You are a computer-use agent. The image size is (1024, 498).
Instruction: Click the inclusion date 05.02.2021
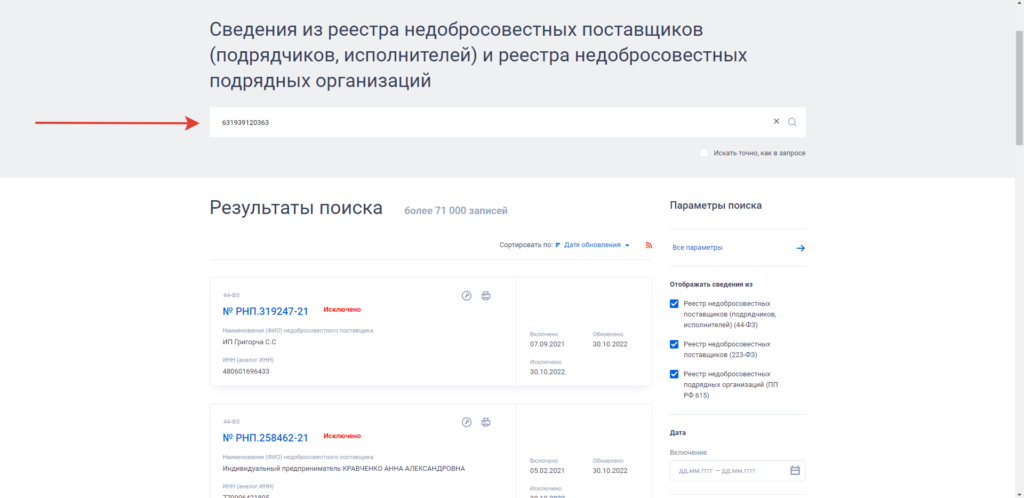[547, 471]
